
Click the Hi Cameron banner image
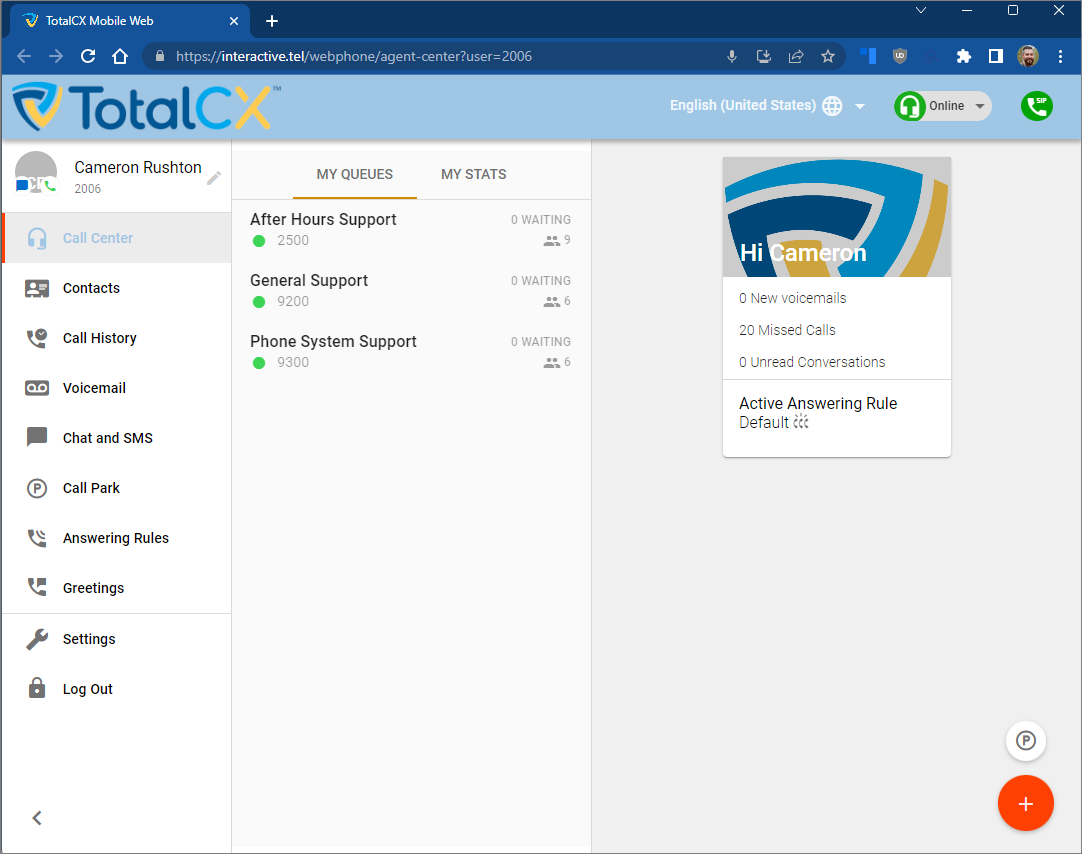click(x=836, y=217)
